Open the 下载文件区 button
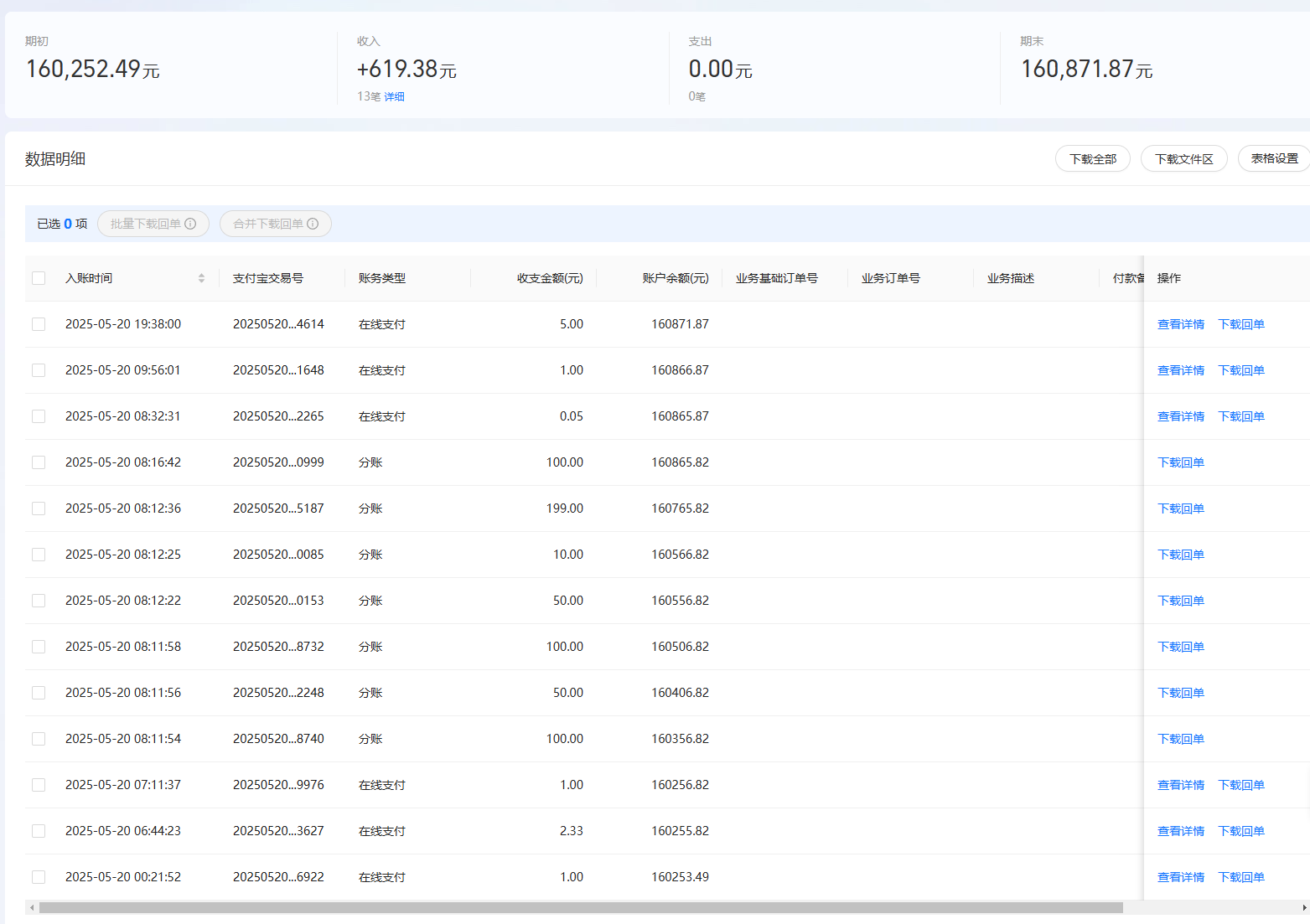Viewport: 1310px width, 924px height. point(1184,158)
